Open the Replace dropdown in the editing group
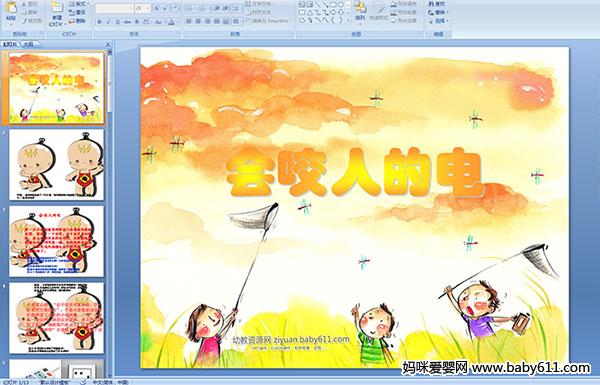The image size is (600, 385). click(x=438, y=12)
